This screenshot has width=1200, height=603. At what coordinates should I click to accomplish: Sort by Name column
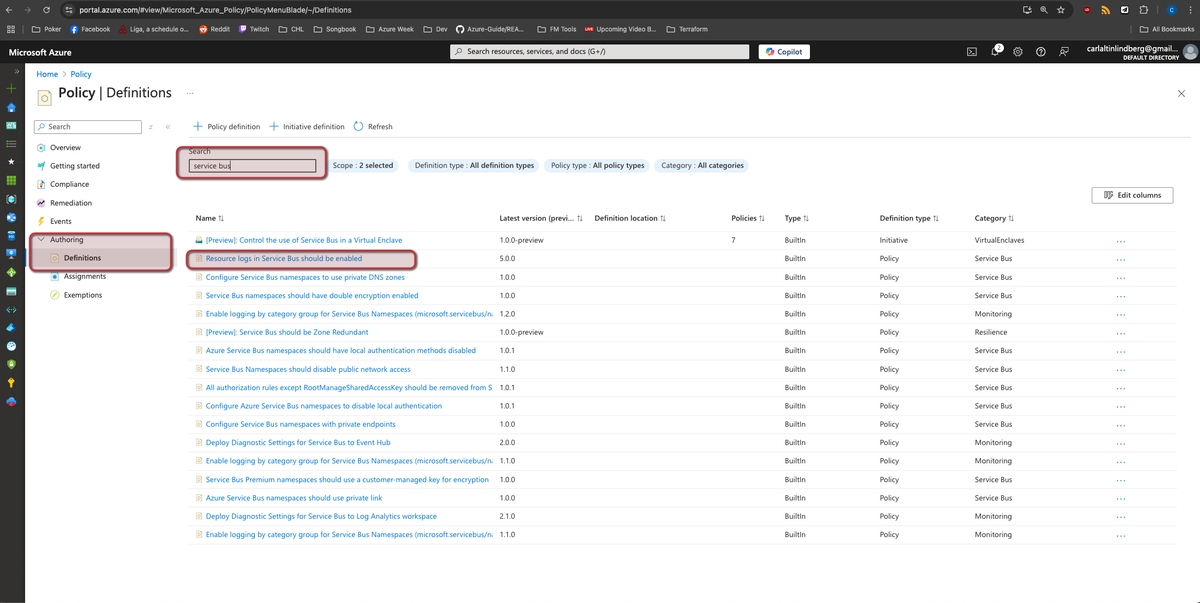click(x=210, y=218)
